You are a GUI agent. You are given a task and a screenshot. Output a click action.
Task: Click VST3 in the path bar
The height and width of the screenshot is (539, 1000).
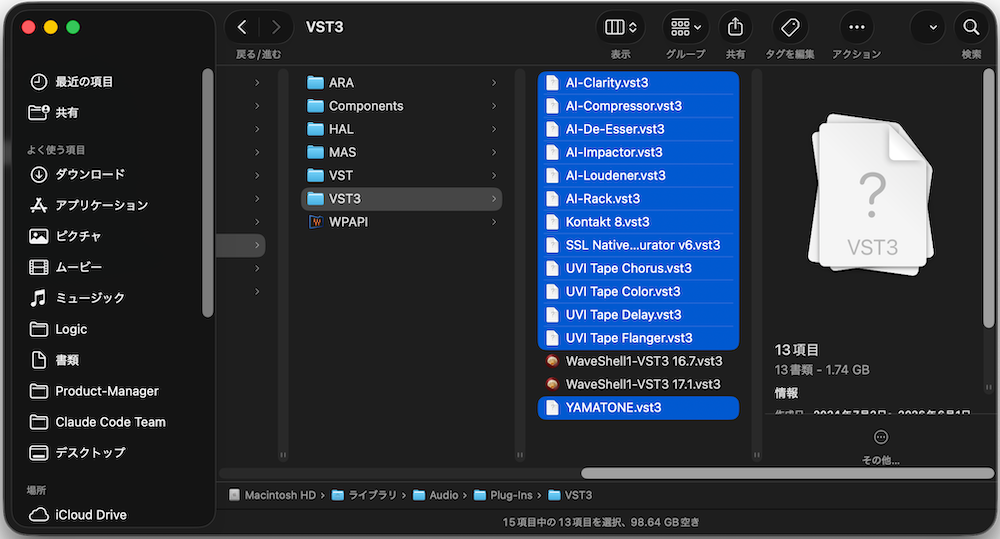(x=570, y=495)
